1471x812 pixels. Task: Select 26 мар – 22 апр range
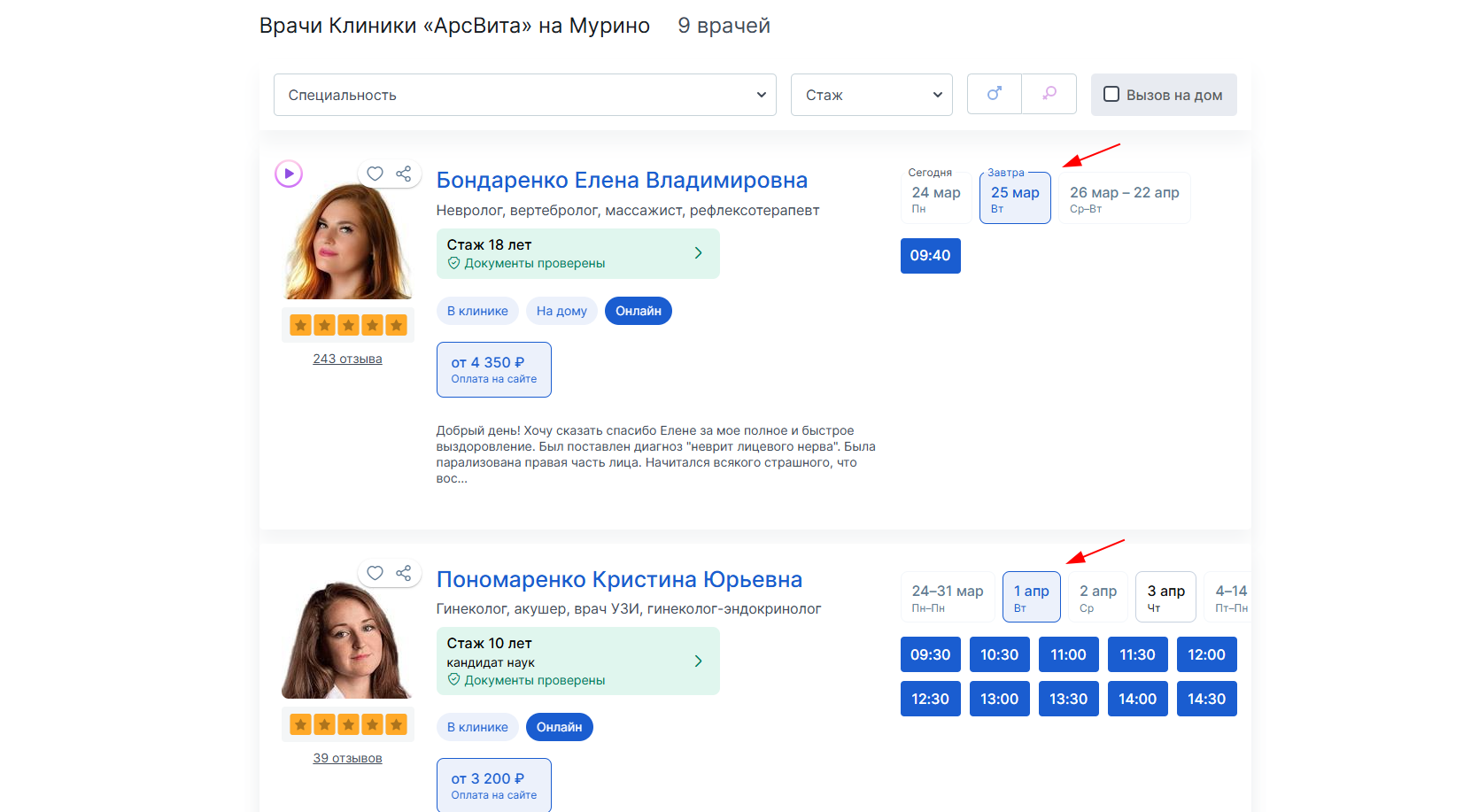pos(1125,198)
